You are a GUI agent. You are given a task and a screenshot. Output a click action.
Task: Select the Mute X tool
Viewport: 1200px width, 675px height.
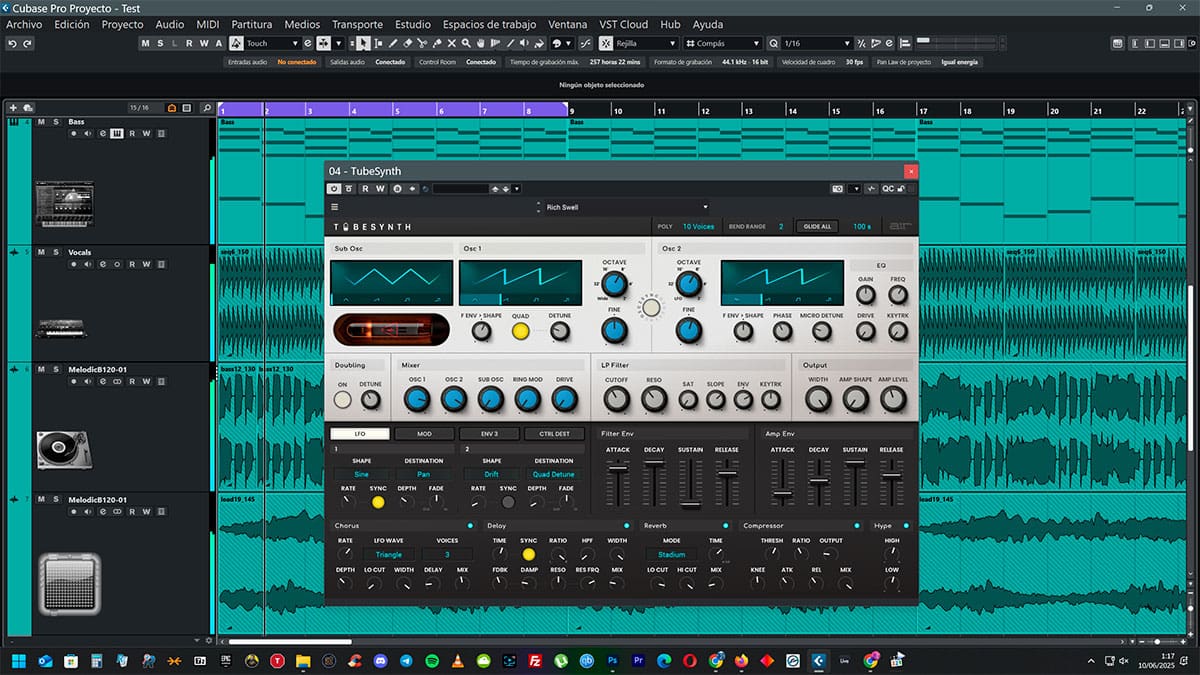coord(452,44)
